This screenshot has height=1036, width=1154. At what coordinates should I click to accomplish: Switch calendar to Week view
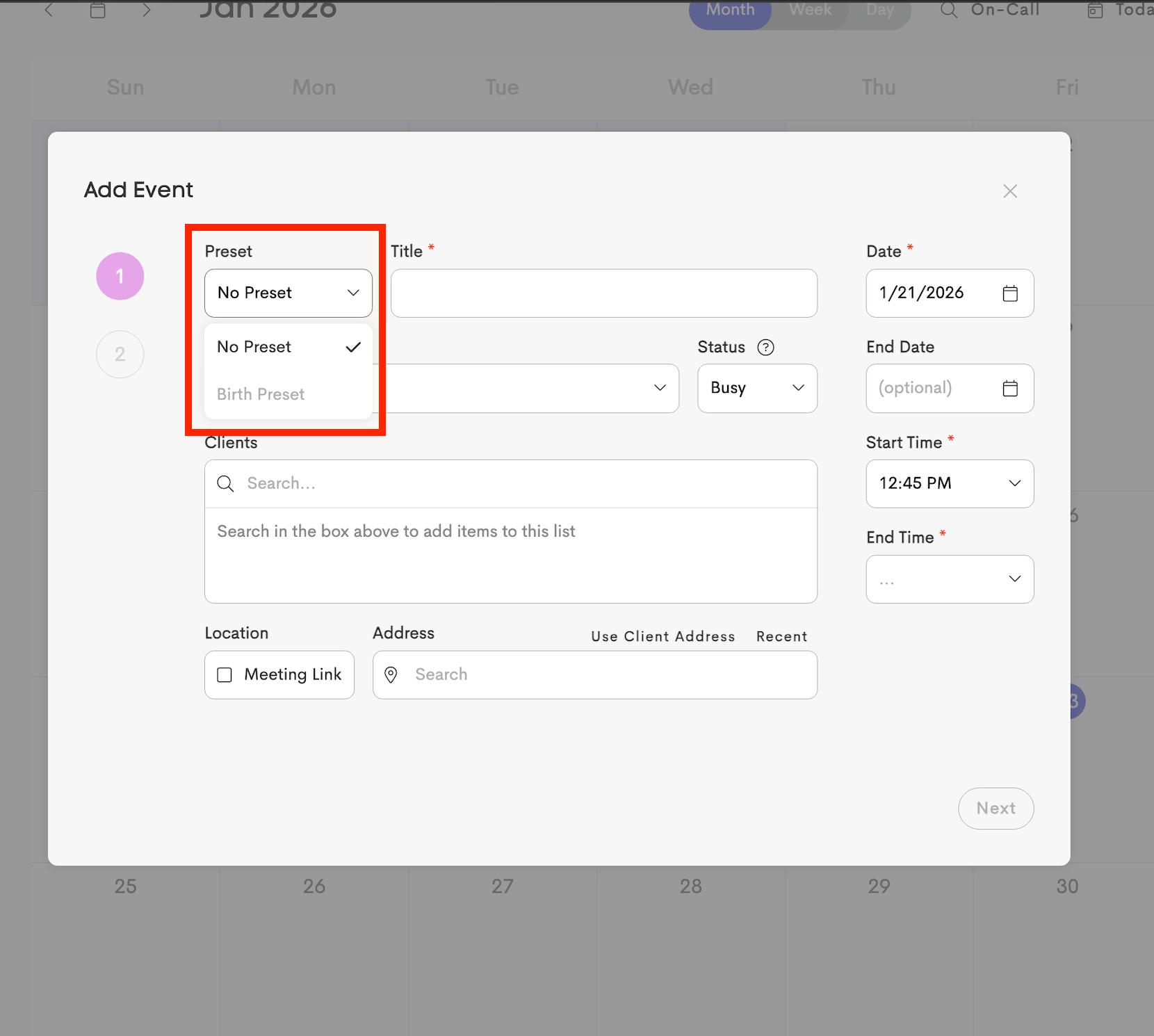pyautogui.click(x=811, y=10)
